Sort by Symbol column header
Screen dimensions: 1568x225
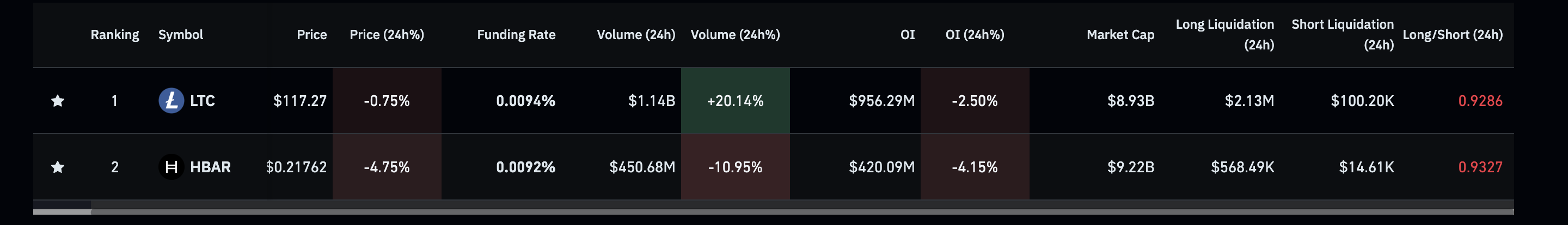click(181, 35)
